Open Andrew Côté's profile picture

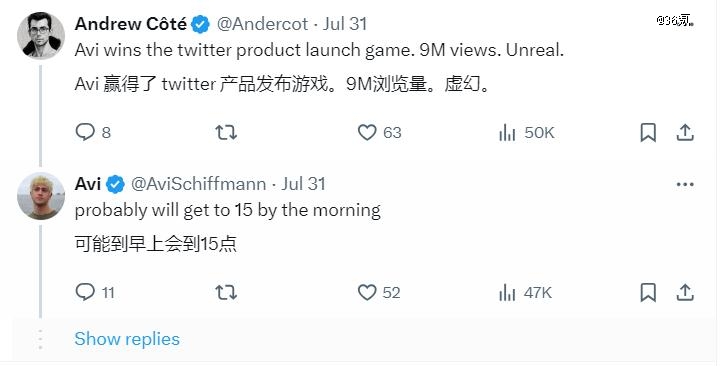(x=41, y=36)
